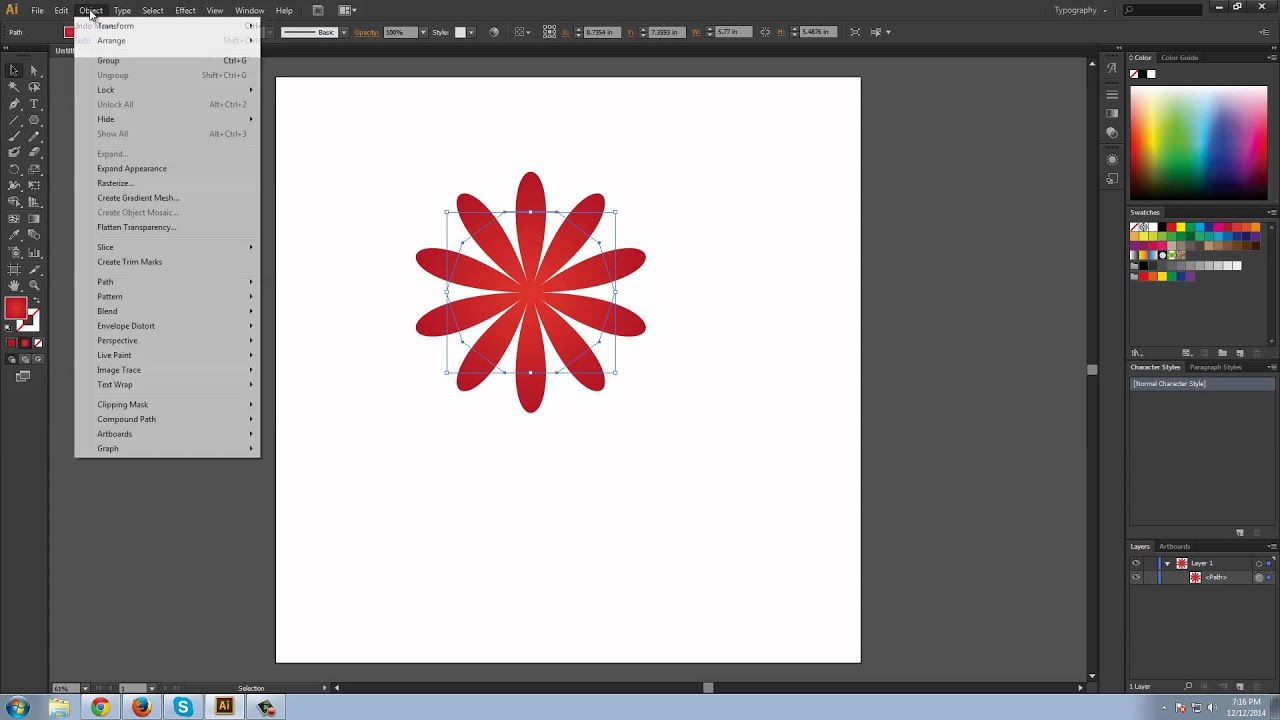Click the <Path> target circle in Layers
The height and width of the screenshot is (720, 1280).
[1259, 577]
